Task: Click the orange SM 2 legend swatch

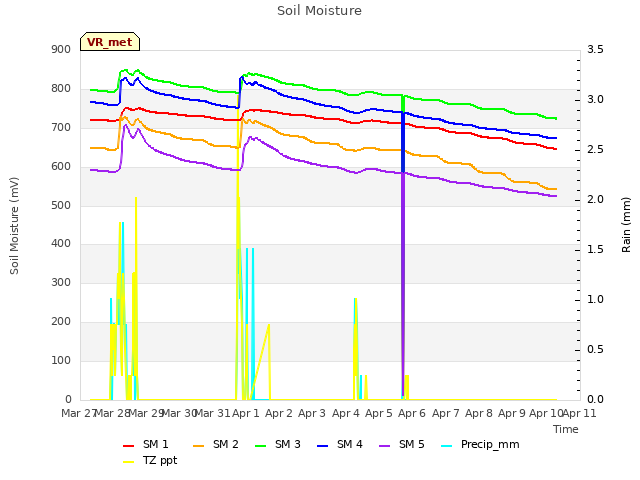Action: click(x=198, y=446)
